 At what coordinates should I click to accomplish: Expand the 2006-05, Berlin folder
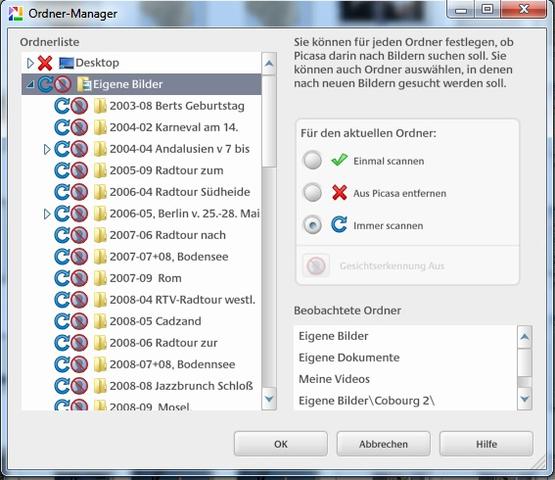click(47, 214)
